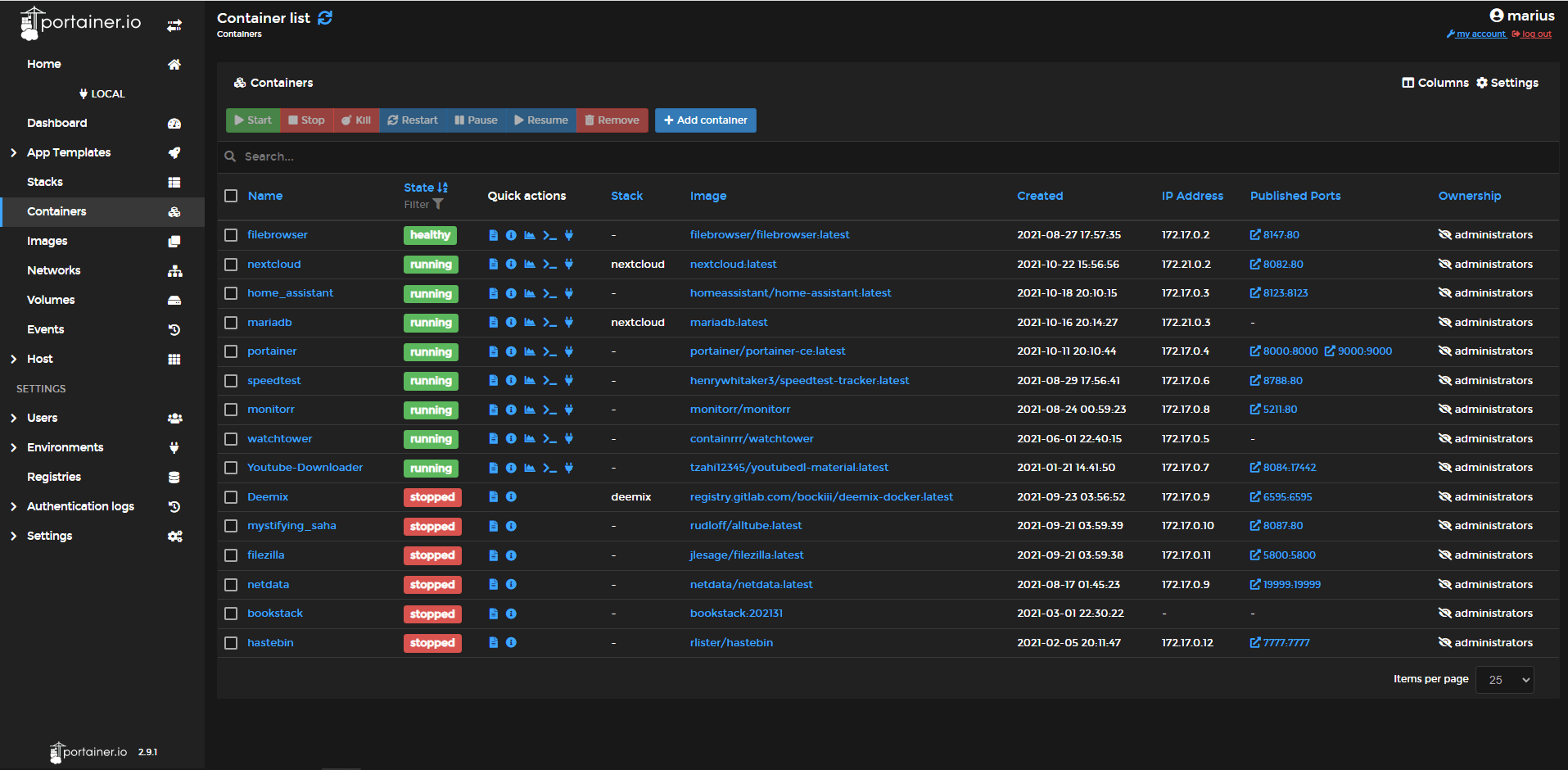Expand Environments sidebar chevron
Viewport: 1568px width, 770px height.
pos(13,448)
